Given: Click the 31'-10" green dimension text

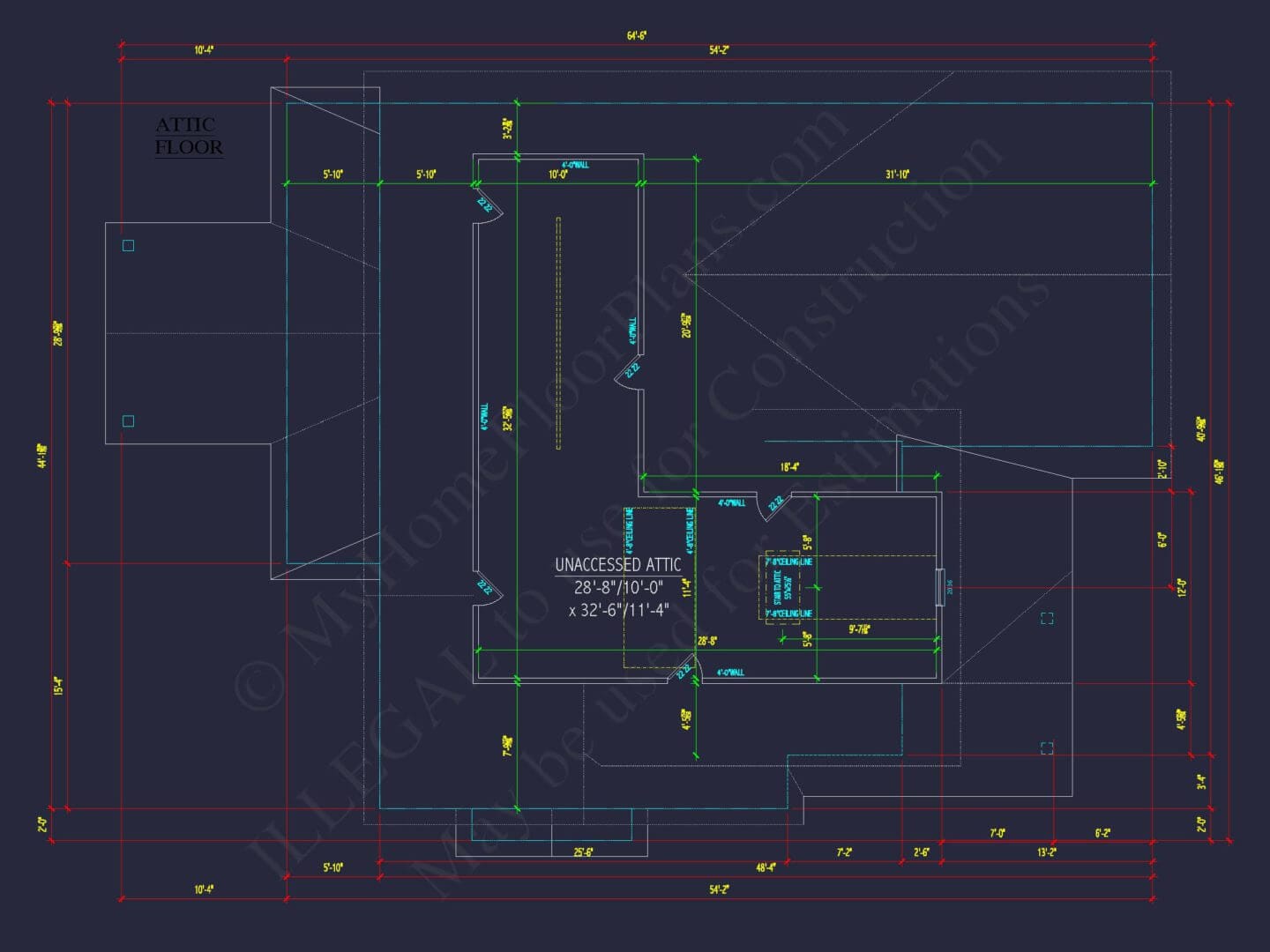Looking at the screenshot, I should [x=897, y=175].
